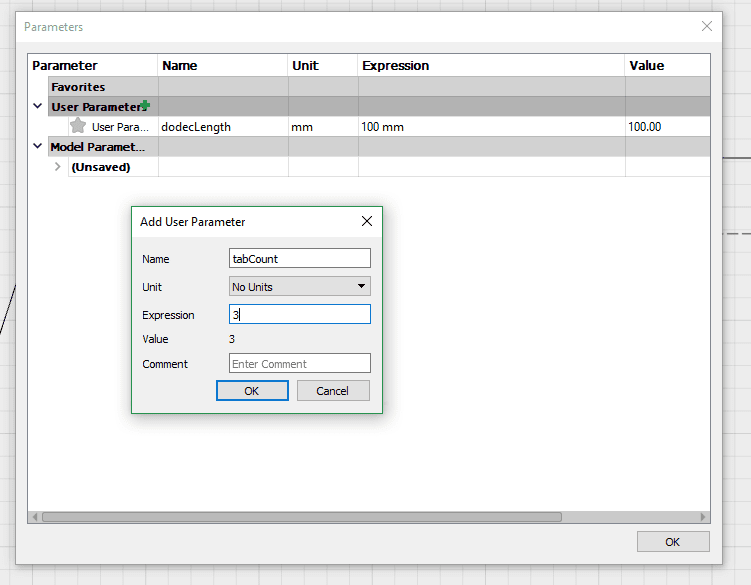Click the Name column header
Image resolution: width=751 pixels, height=585 pixels.
click(223, 65)
